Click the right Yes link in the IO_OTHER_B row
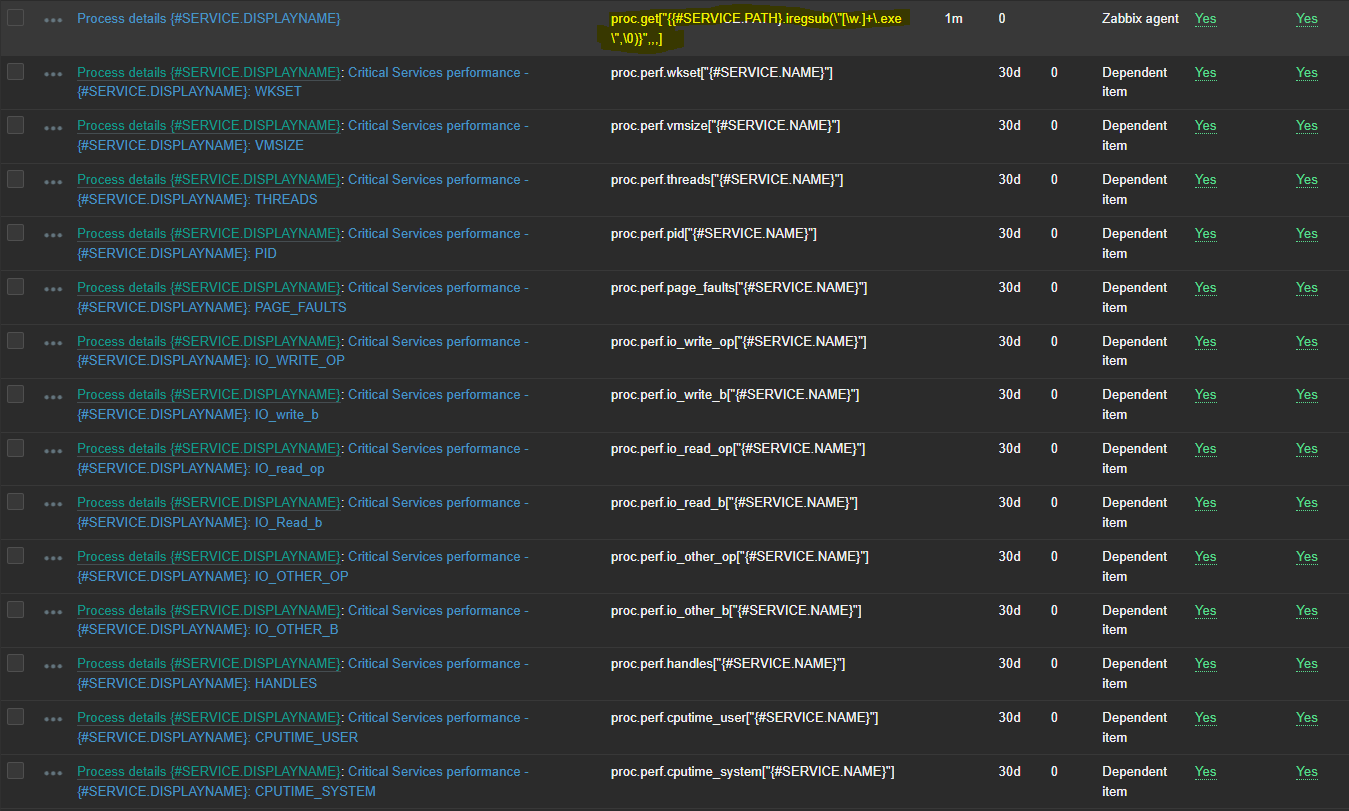This screenshot has width=1349, height=811. (x=1307, y=611)
